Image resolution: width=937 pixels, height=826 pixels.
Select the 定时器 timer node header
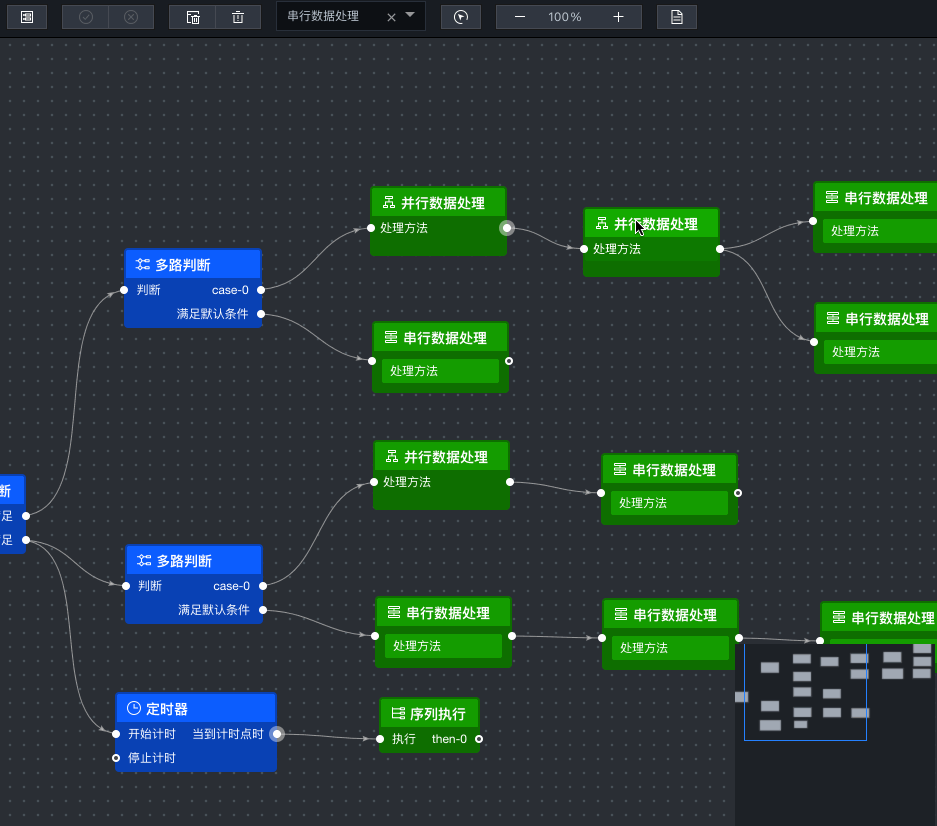click(x=196, y=708)
